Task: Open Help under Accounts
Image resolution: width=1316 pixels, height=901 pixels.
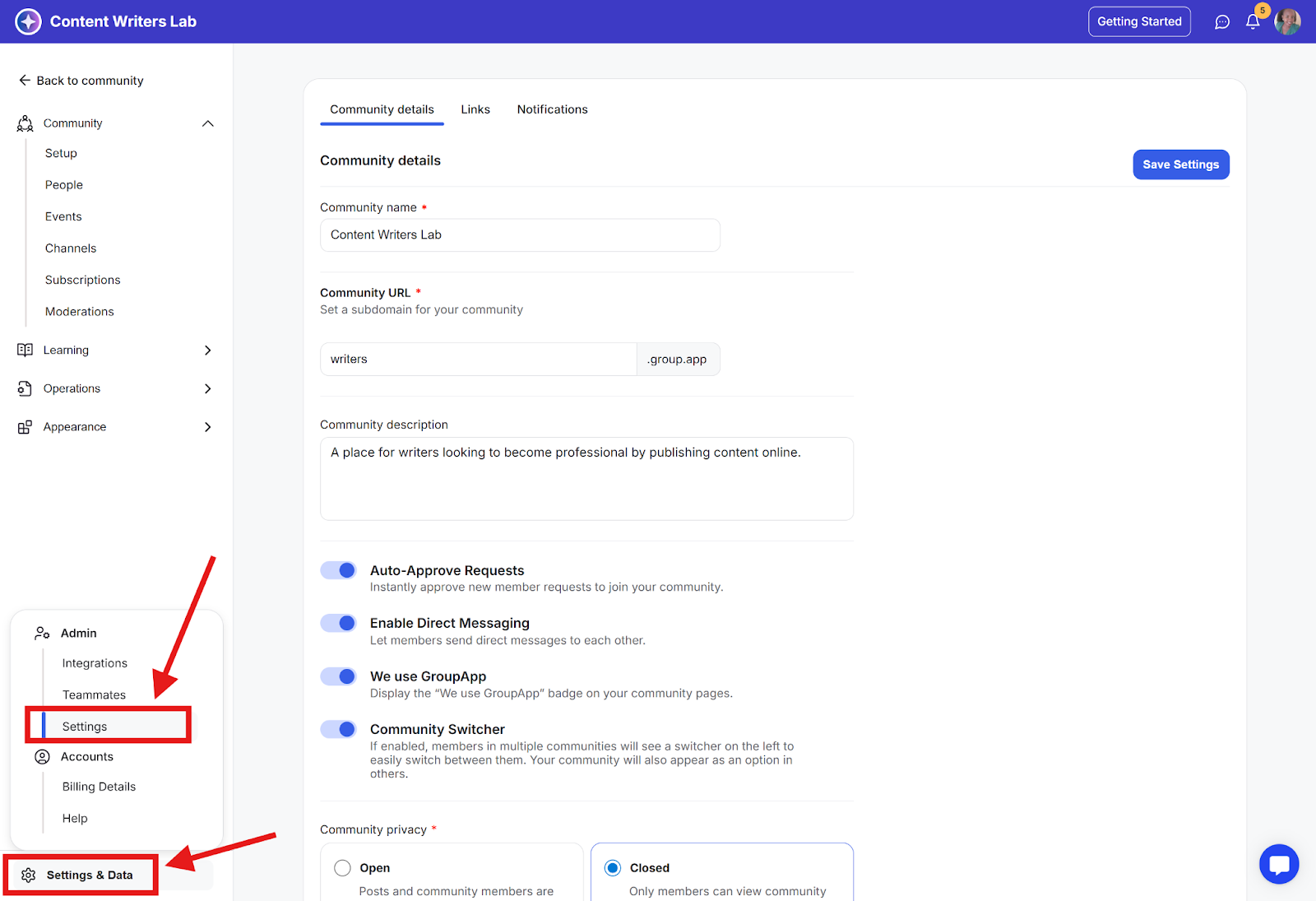Action: pos(75,819)
